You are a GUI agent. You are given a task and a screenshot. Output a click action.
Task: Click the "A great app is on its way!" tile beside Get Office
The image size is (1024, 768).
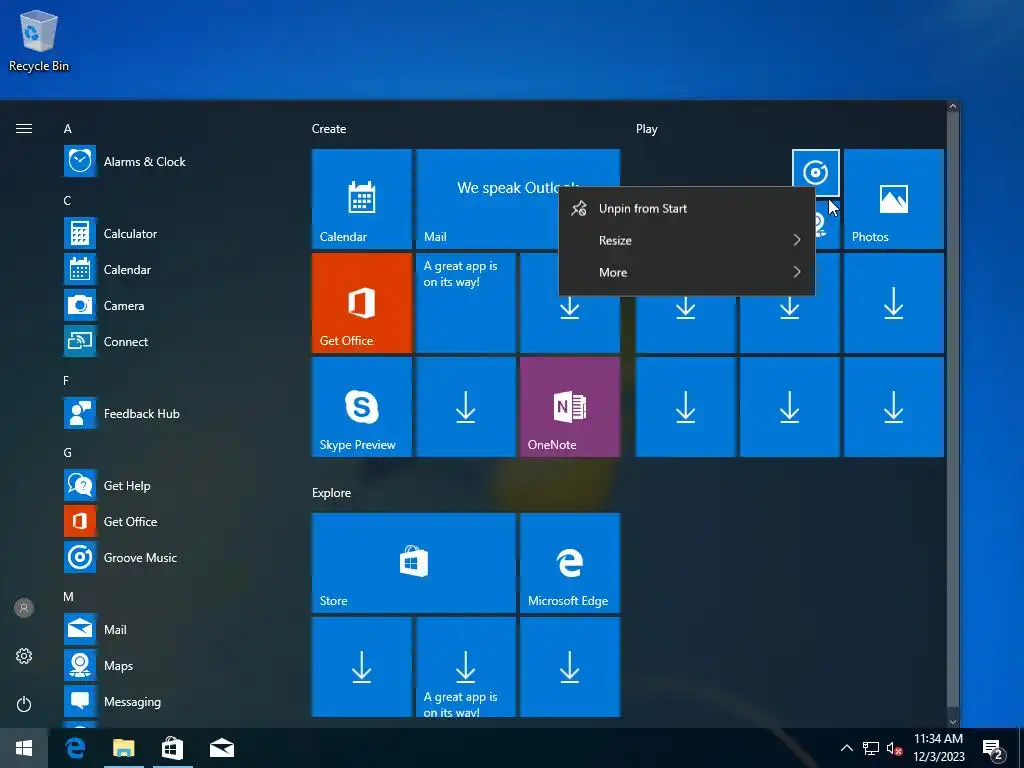point(466,302)
